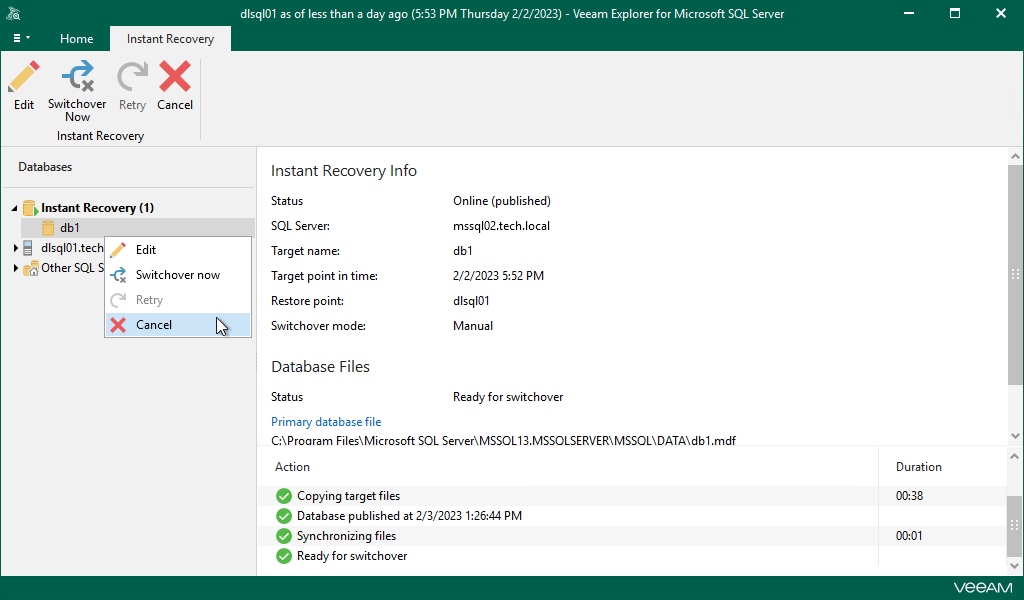Click the Edit pencil ribbon button
Screen dimensions: 1024x600
[24, 86]
